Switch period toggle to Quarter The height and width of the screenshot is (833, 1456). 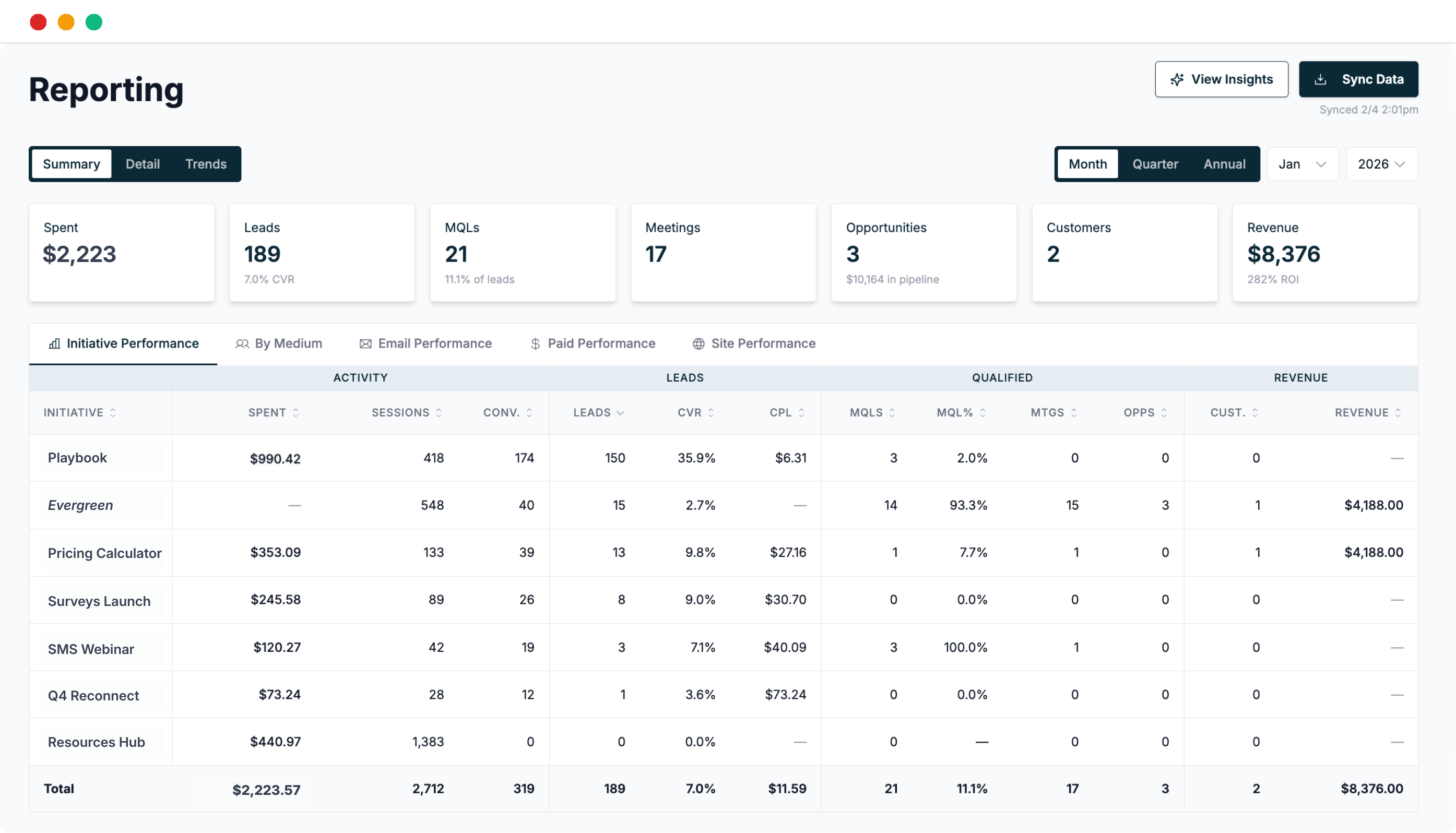tap(1155, 164)
